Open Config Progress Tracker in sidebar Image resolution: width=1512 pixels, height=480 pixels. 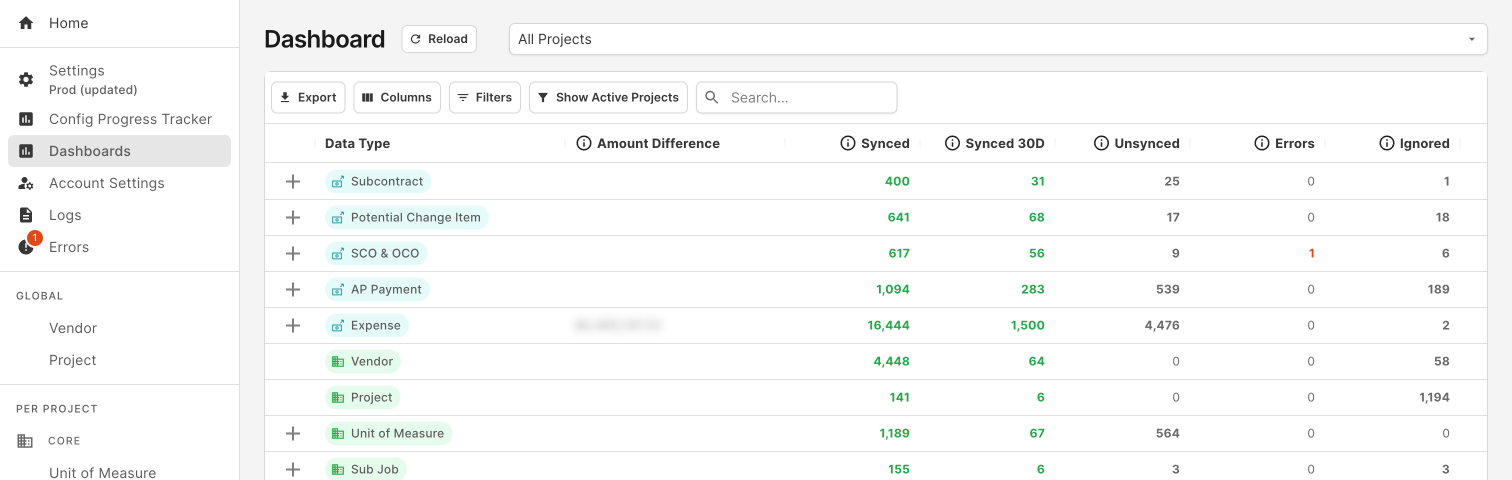[130, 119]
